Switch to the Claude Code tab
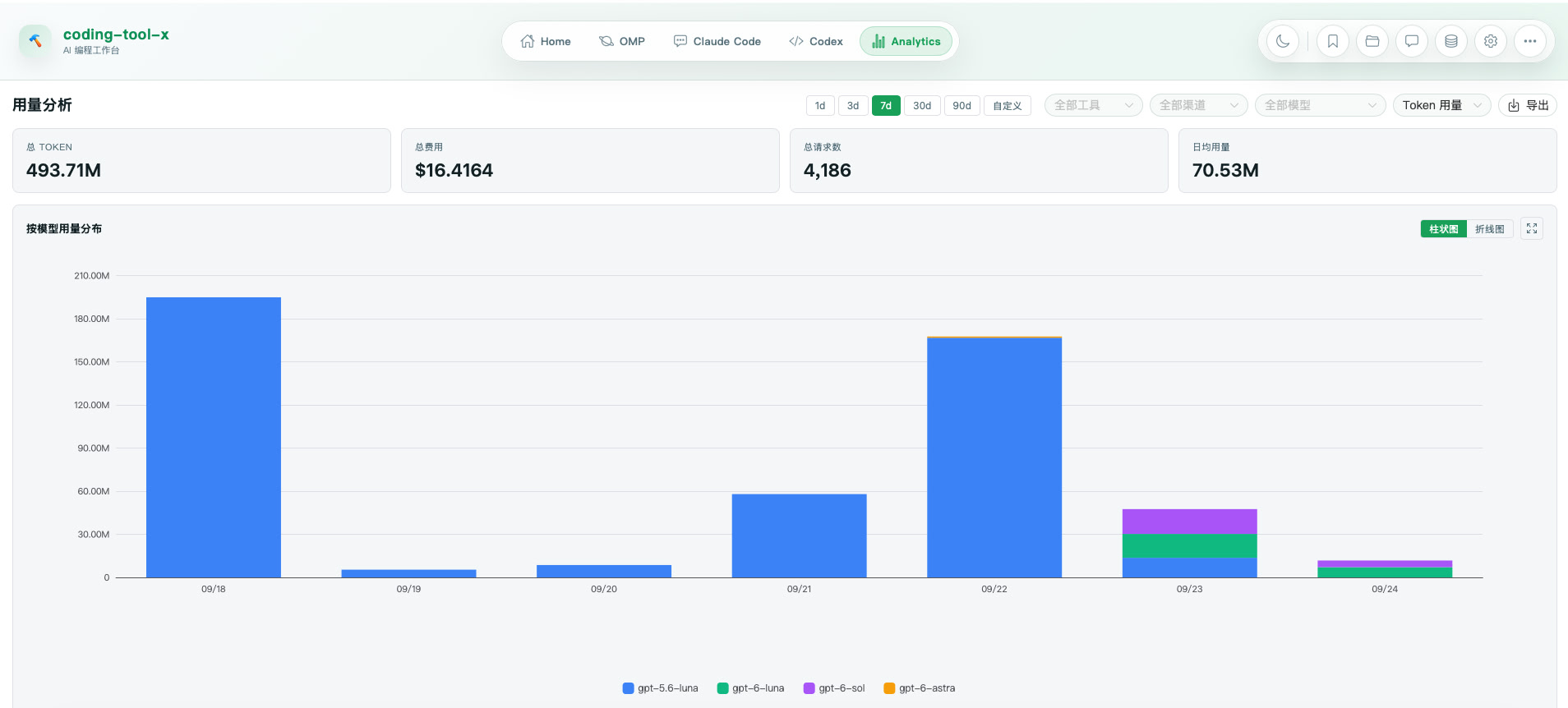 717,41
